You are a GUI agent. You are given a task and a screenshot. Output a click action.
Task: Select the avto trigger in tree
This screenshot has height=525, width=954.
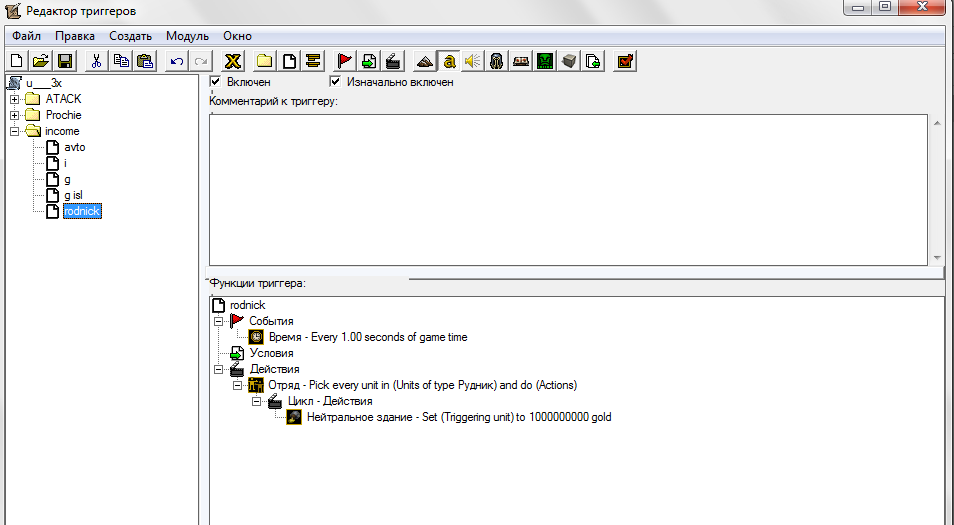74,147
